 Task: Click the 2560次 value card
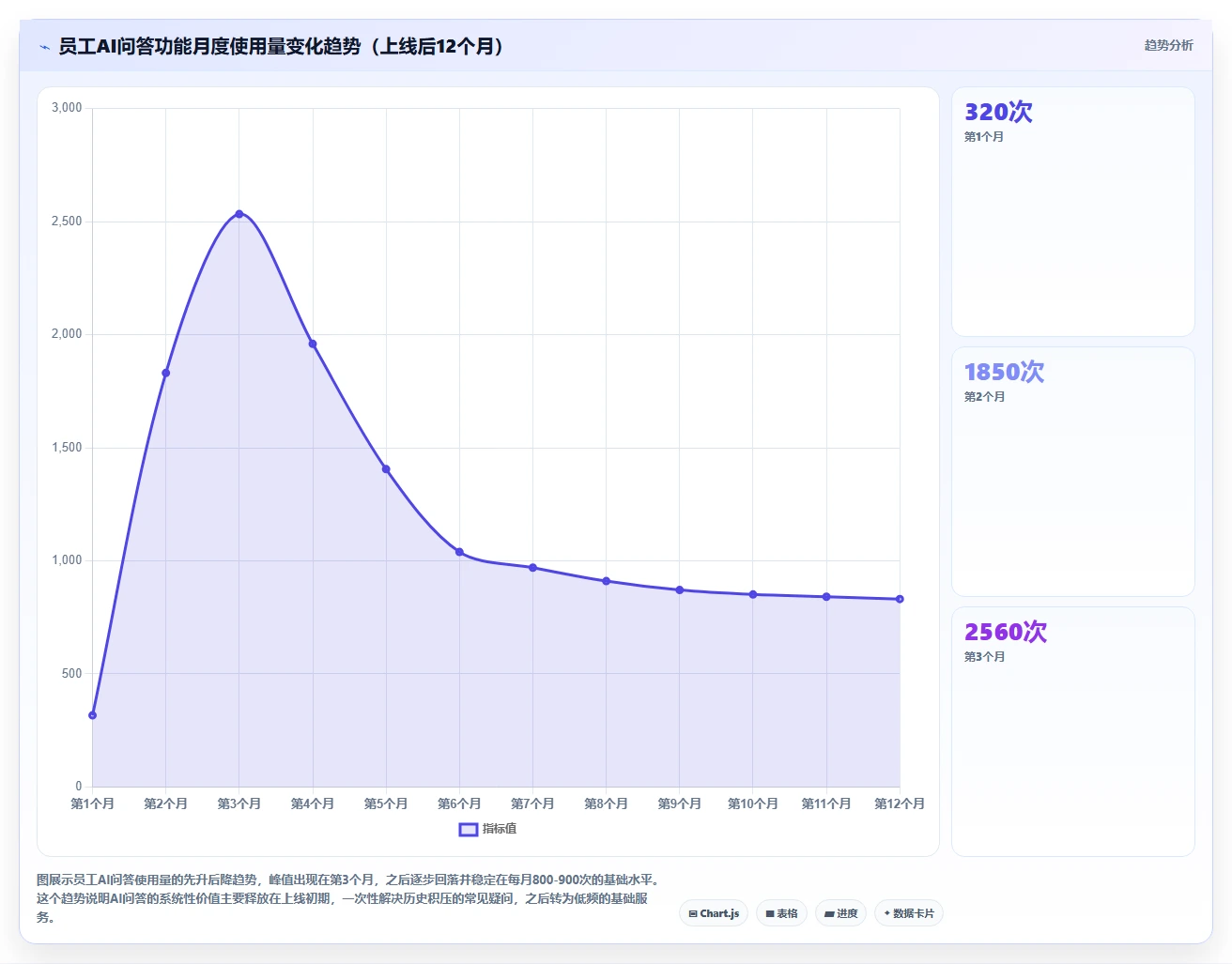(x=1073, y=732)
